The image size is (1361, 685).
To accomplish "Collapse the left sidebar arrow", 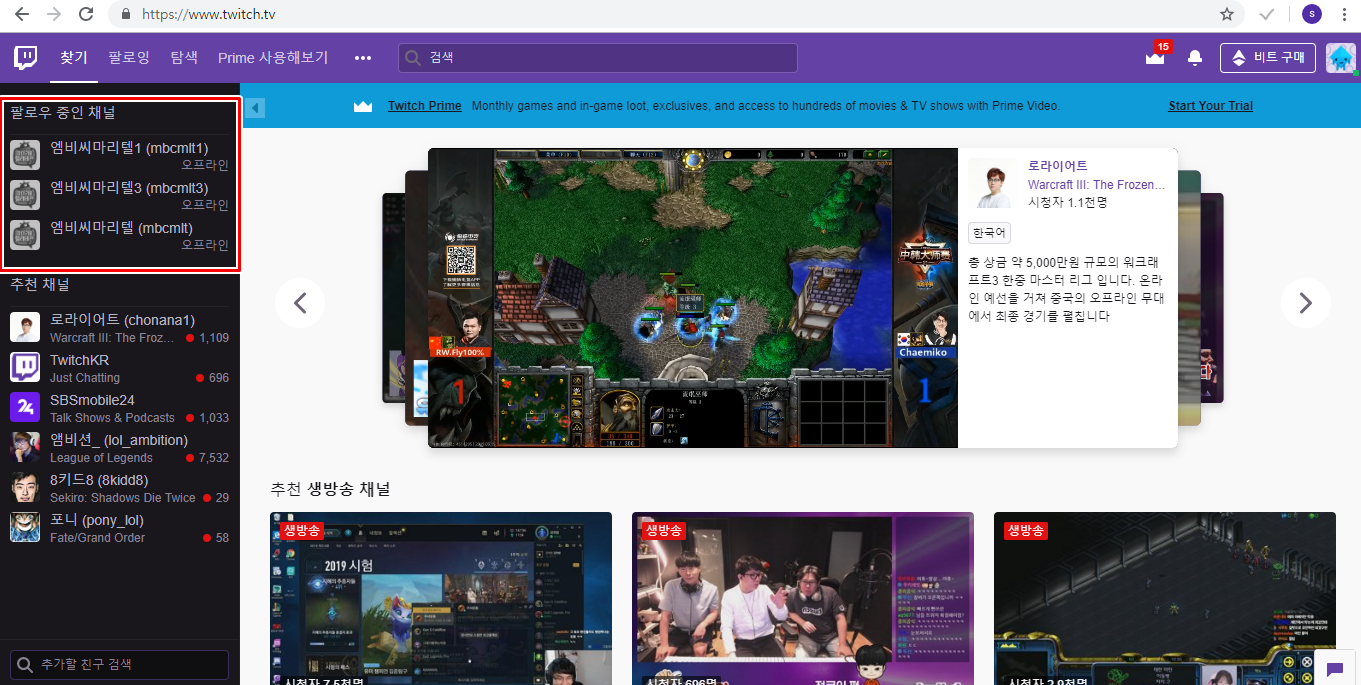I will tap(254, 107).
